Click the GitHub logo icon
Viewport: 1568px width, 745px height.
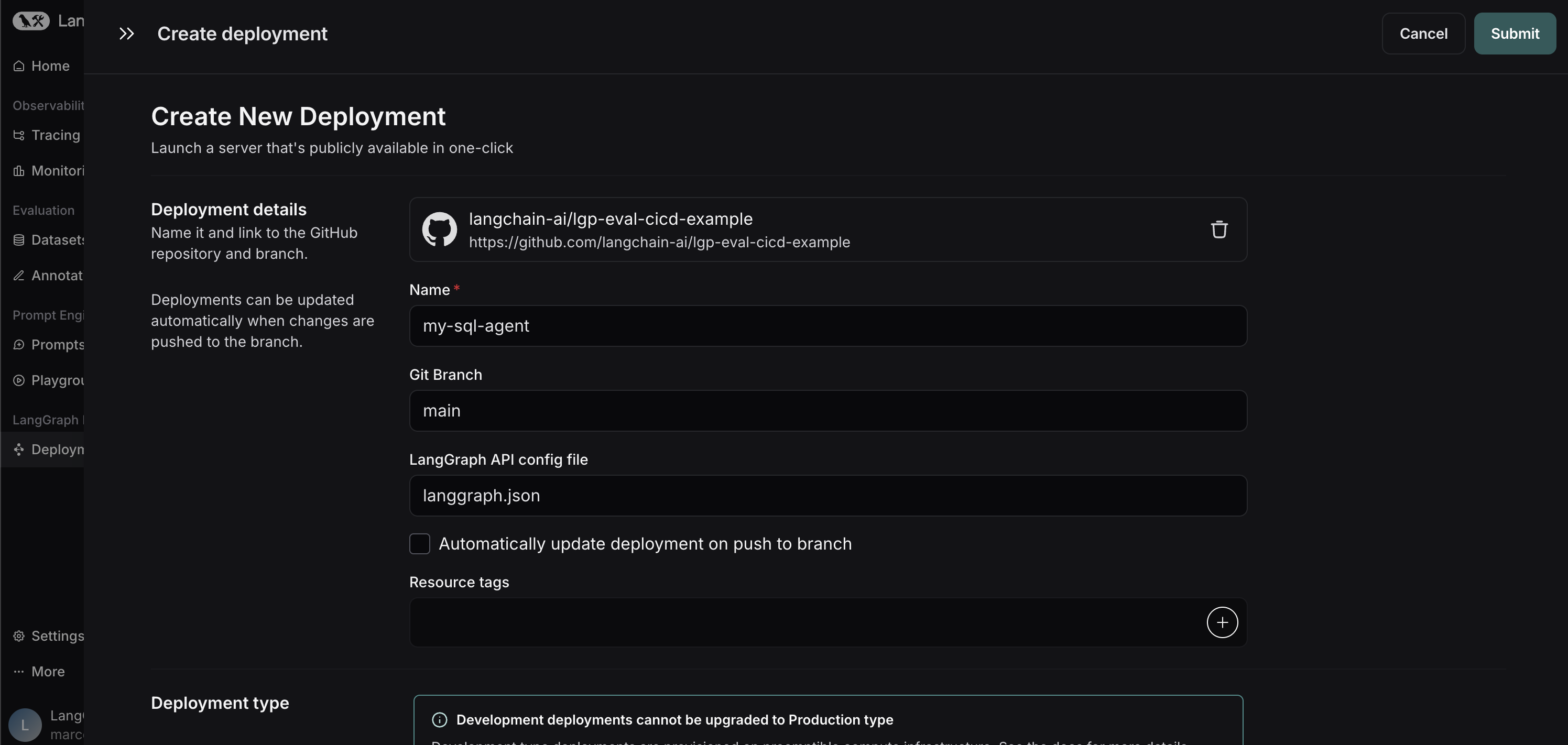pyautogui.click(x=440, y=229)
